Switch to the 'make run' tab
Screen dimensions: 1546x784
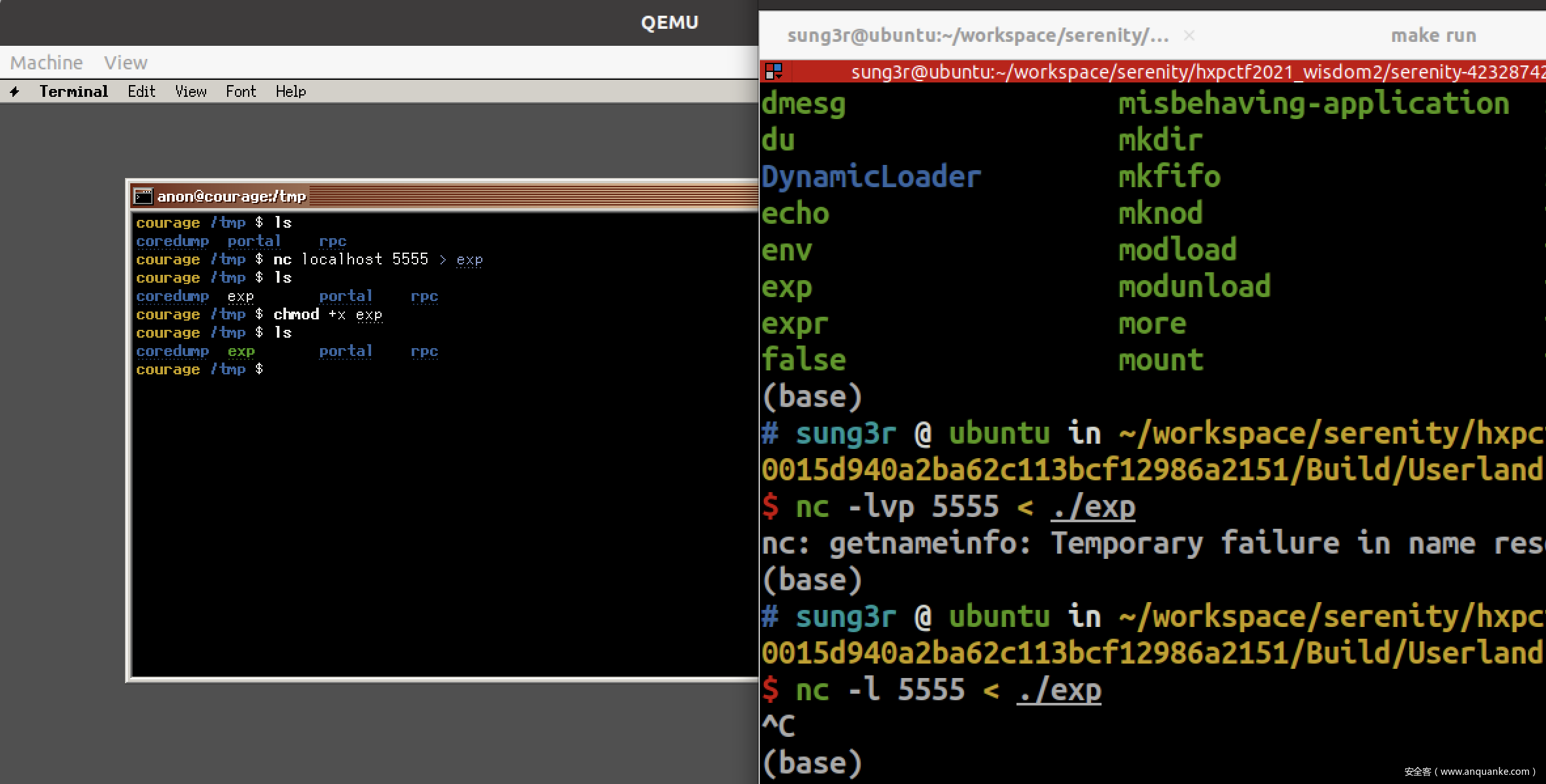point(1433,35)
